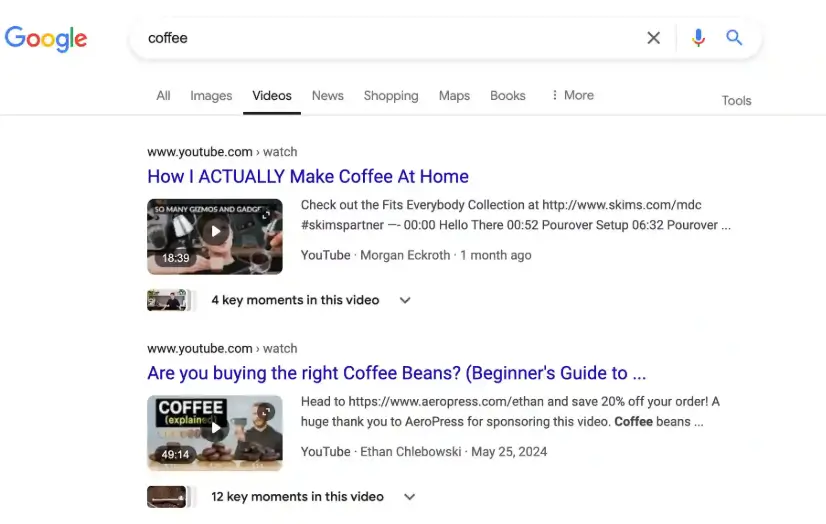Open small key moments preview for first video
Image resolution: width=826 pixels, height=524 pixels.
(168, 300)
